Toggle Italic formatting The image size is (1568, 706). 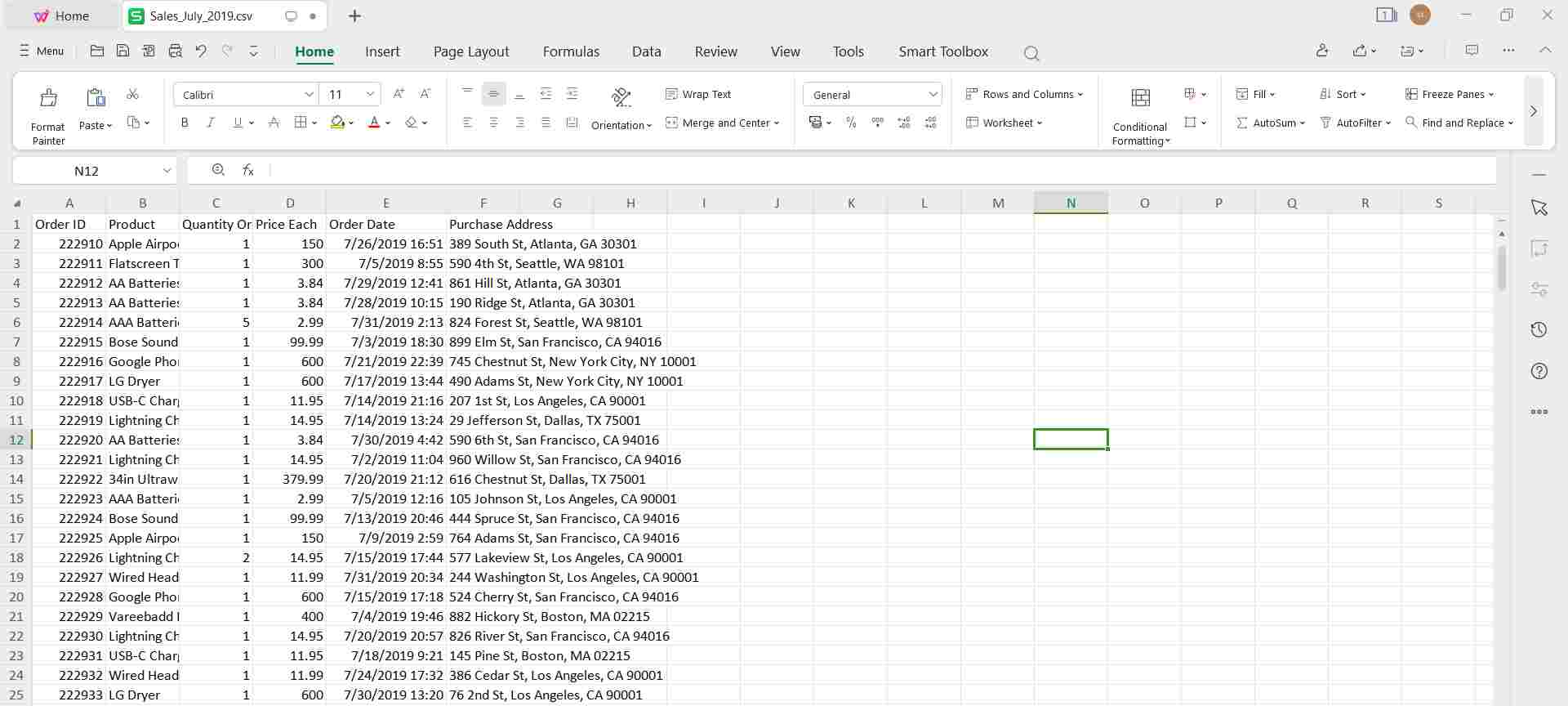pyautogui.click(x=210, y=123)
